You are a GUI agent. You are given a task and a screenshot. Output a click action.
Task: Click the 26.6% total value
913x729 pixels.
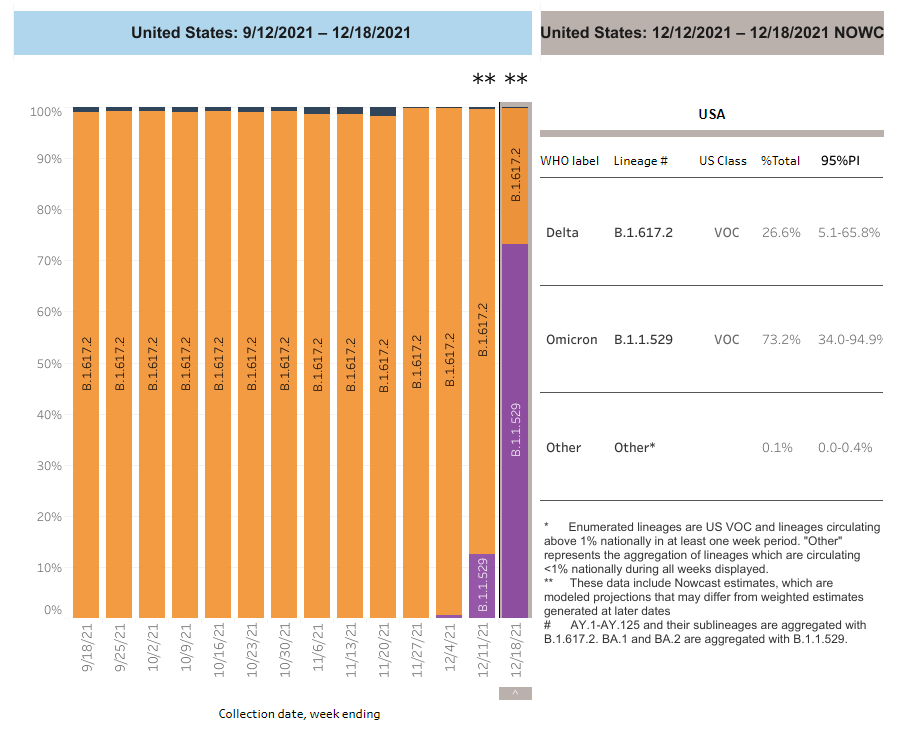coord(781,233)
